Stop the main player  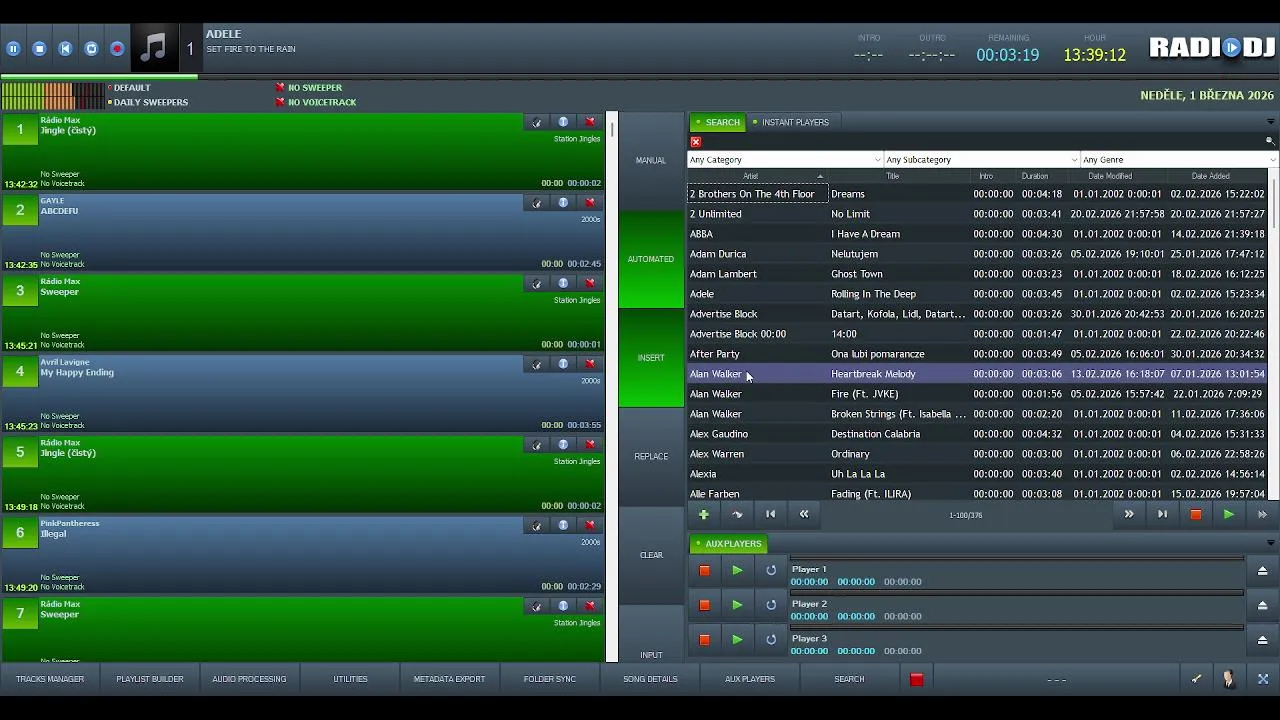[39, 48]
